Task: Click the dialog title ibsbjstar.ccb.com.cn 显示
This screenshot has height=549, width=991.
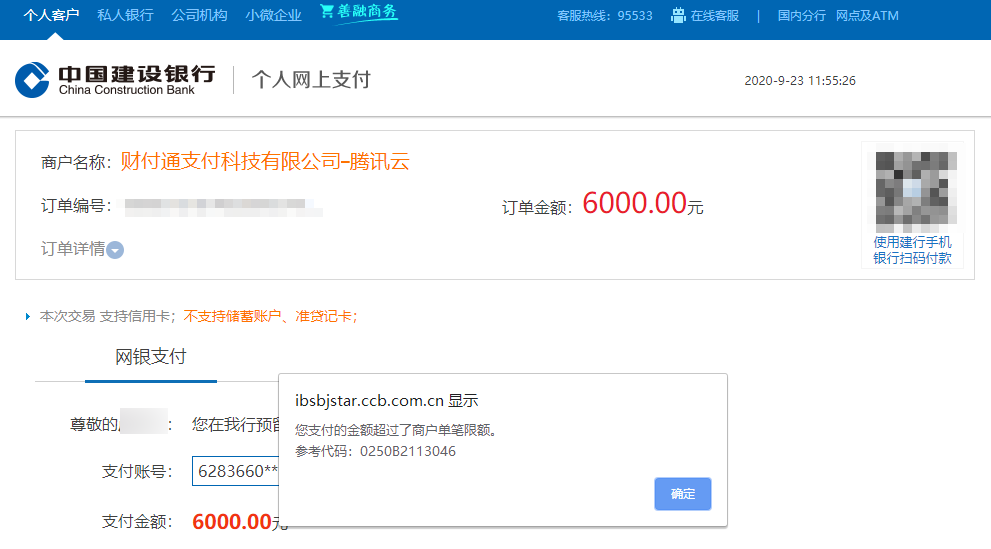Action: [387, 401]
